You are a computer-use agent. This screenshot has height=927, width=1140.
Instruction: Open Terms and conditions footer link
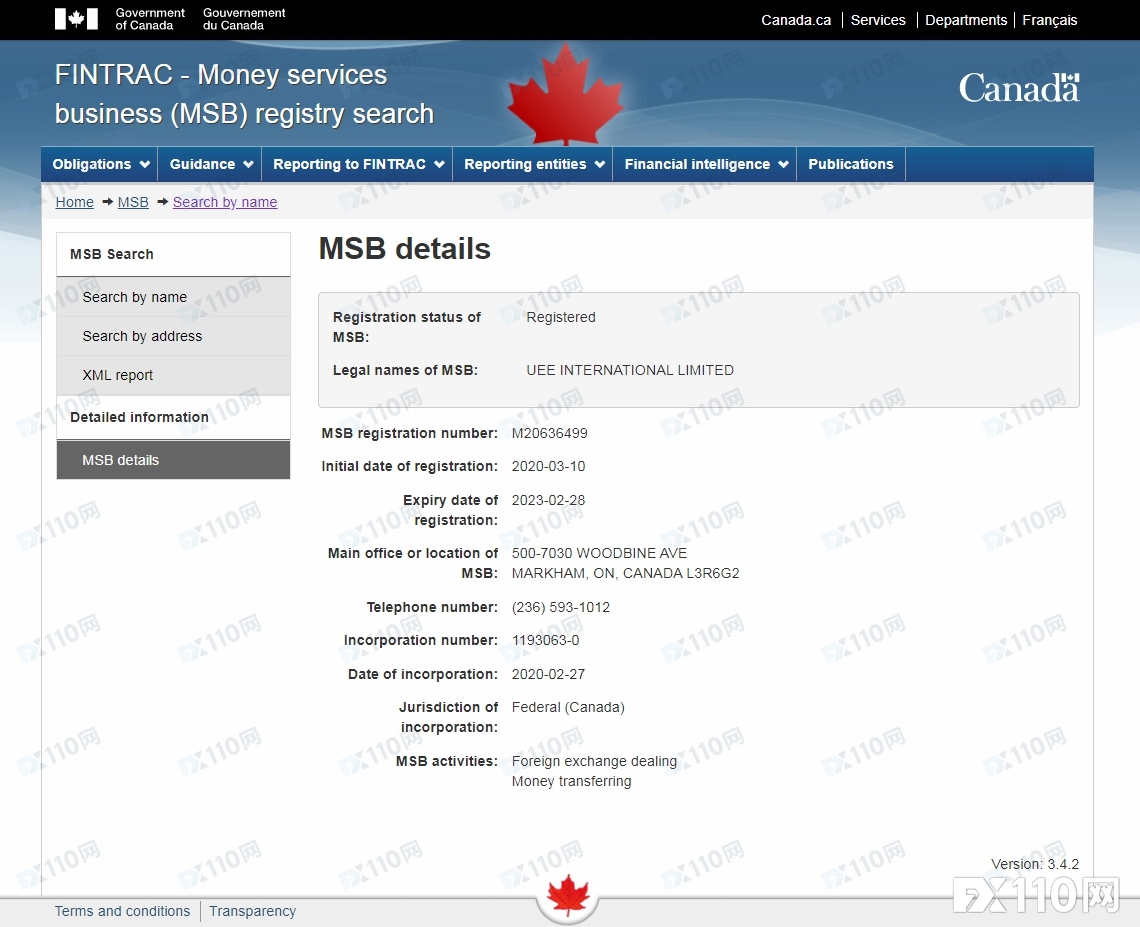pyautogui.click(x=122, y=911)
